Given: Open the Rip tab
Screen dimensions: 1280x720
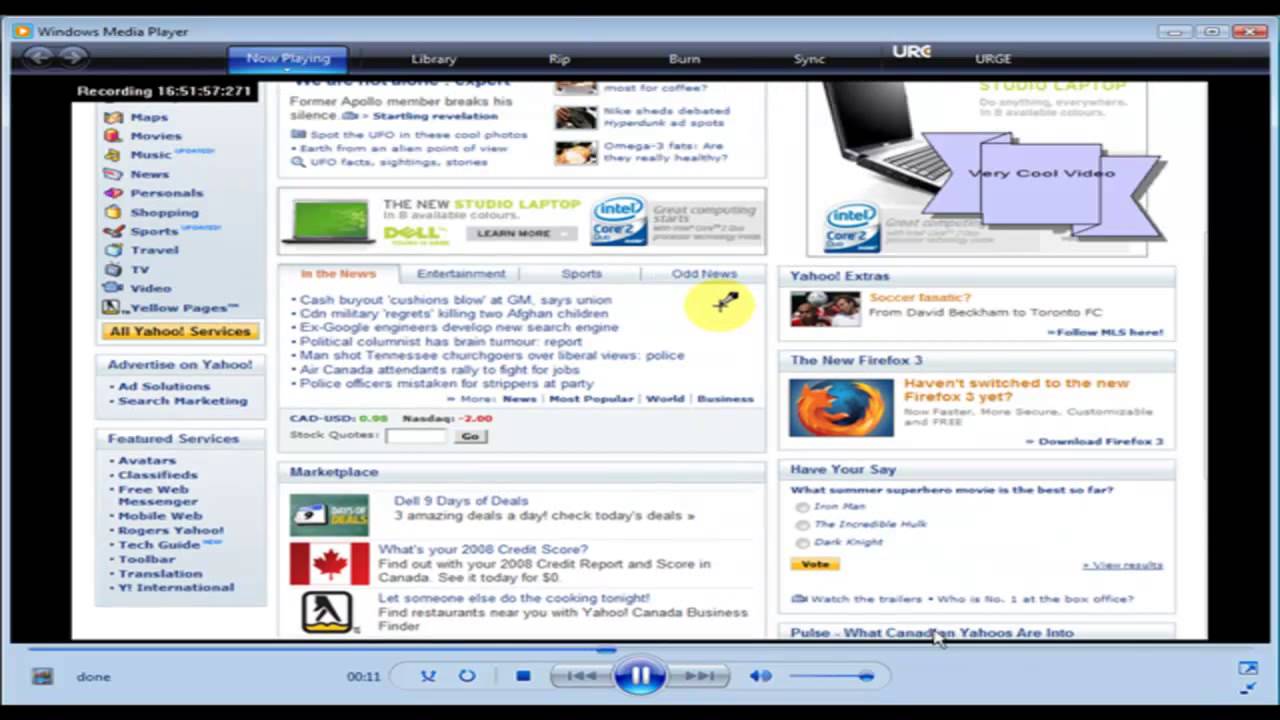Looking at the screenshot, I should coord(559,59).
